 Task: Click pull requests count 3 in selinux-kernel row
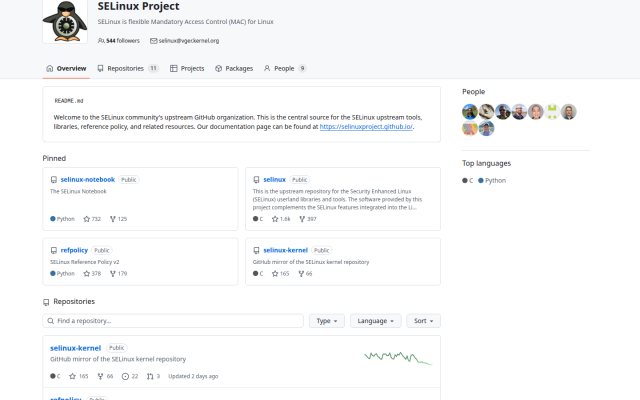[153, 376]
